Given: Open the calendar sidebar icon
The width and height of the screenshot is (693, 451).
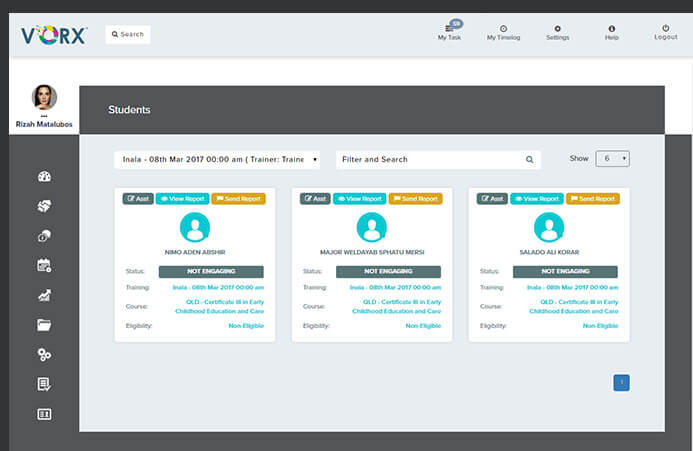Looking at the screenshot, I should pyautogui.click(x=44, y=265).
